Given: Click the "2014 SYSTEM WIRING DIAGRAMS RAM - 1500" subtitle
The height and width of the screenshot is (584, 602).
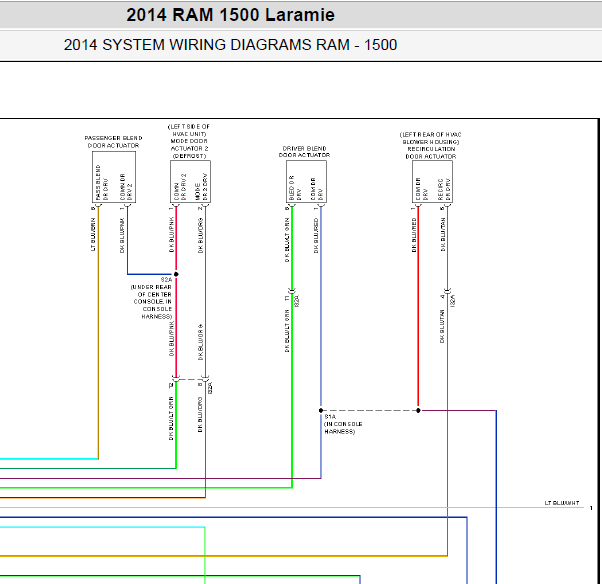Looking at the screenshot, I should (230, 45).
